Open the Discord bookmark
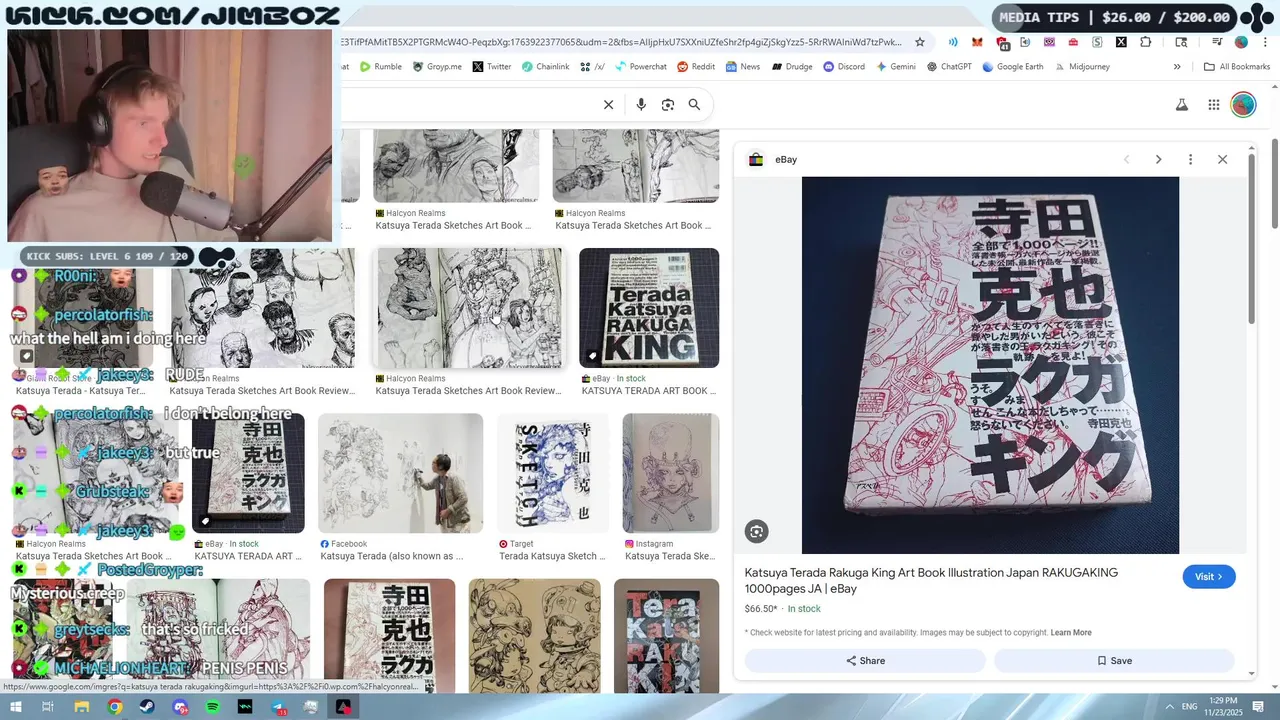This screenshot has width=1280, height=720. coord(844,67)
